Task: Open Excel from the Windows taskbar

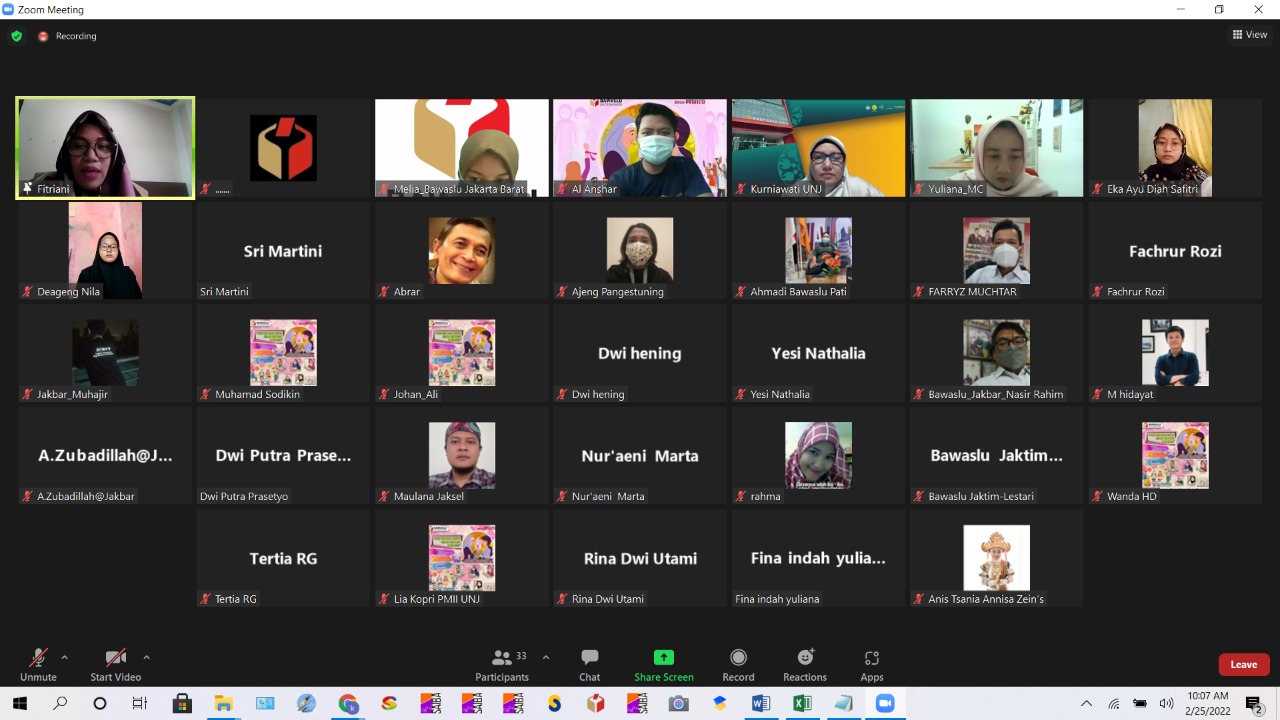Action: 802,704
